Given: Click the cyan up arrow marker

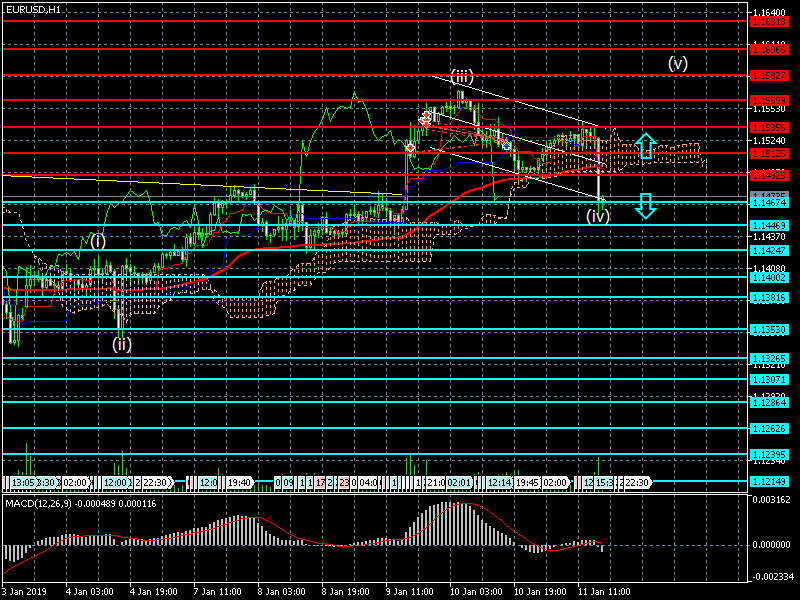Looking at the screenshot, I should point(645,146).
